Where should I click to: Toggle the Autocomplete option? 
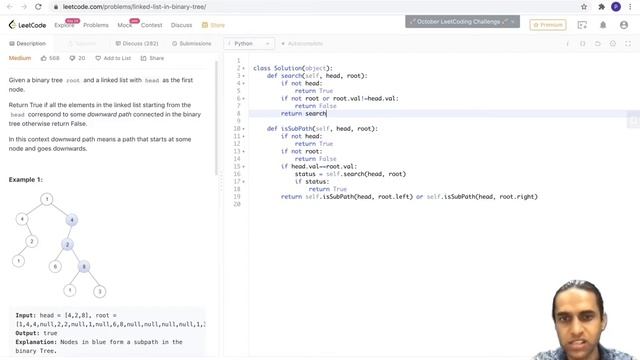point(302,43)
